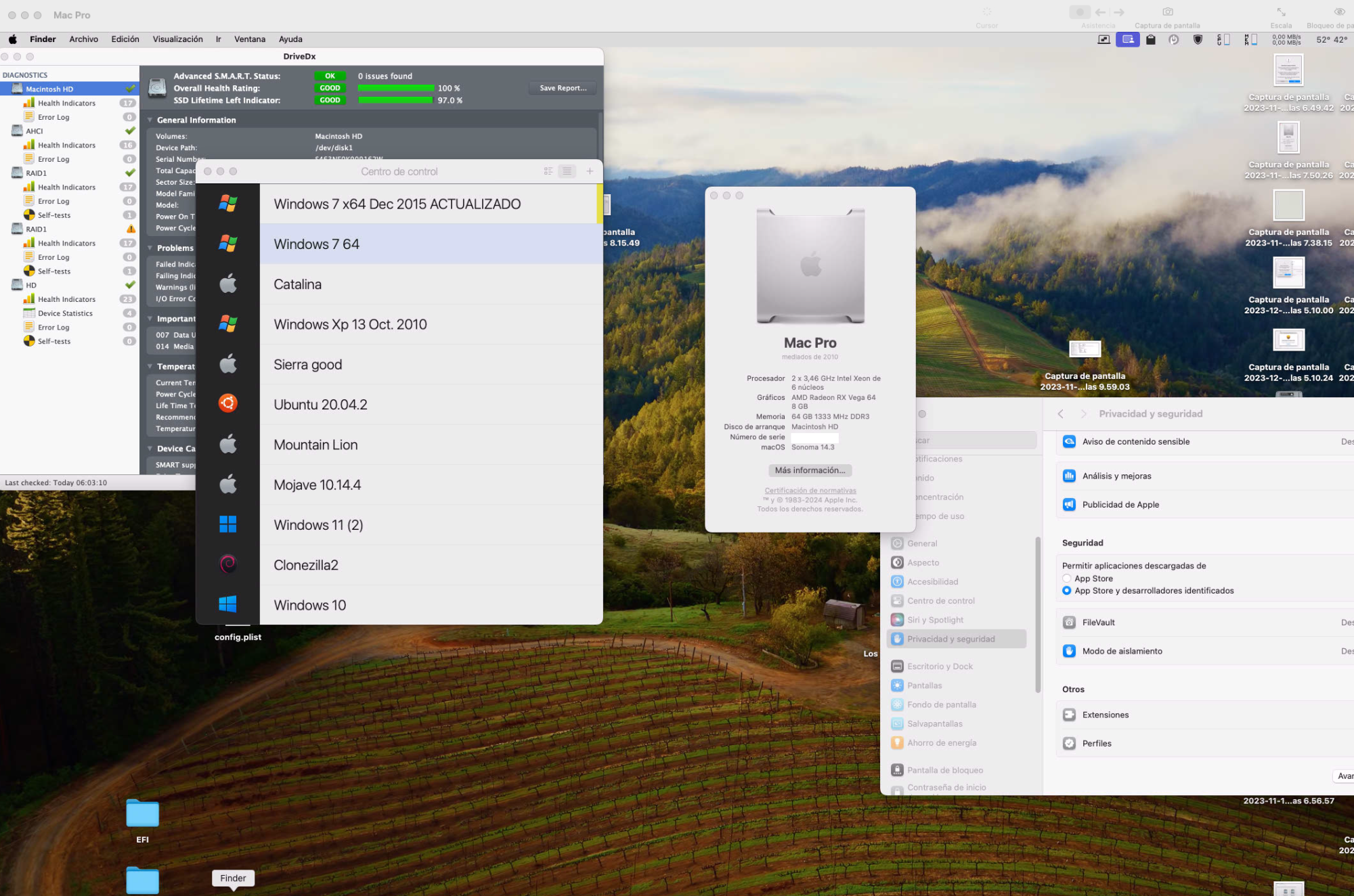Click the Ubuntu 20.04.2 VM icon
1354x896 pixels.
227,404
